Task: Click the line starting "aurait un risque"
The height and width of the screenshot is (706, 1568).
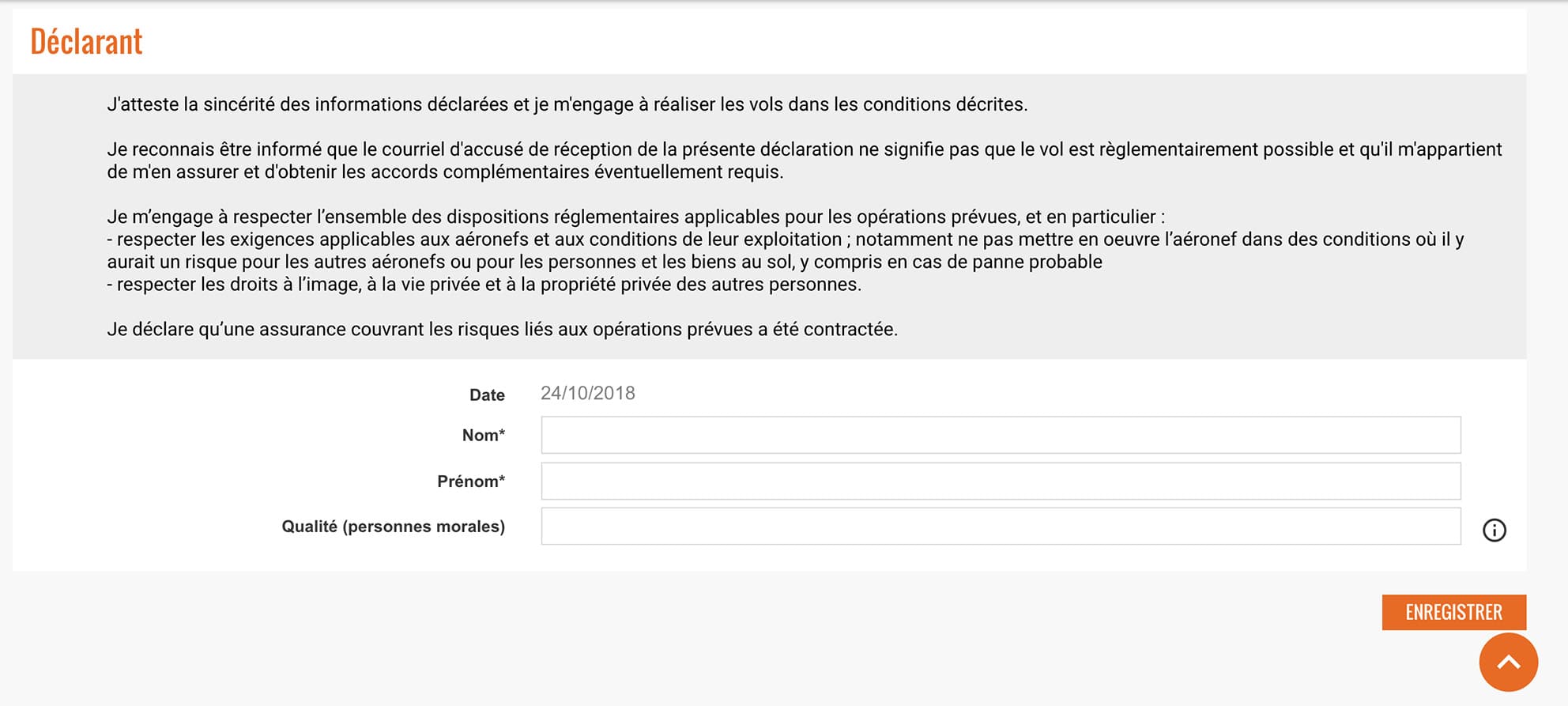Action: (x=604, y=262)
